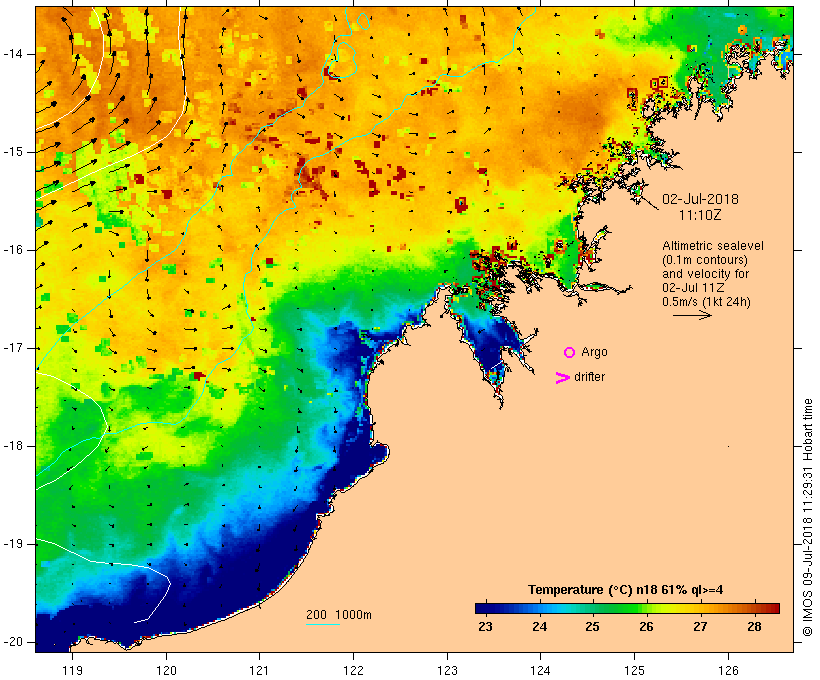This screenshot has height=680, width=820.
Task: Click the longitude axis label '121'
Action: 259,670
